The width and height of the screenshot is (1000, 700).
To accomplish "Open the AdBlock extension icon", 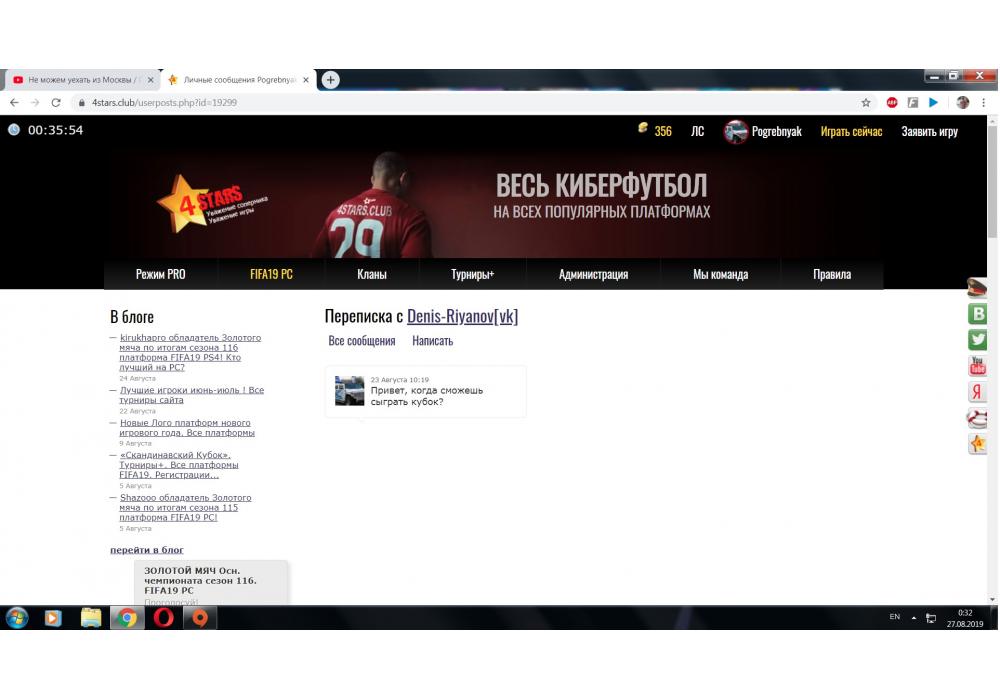I will 892,103.
